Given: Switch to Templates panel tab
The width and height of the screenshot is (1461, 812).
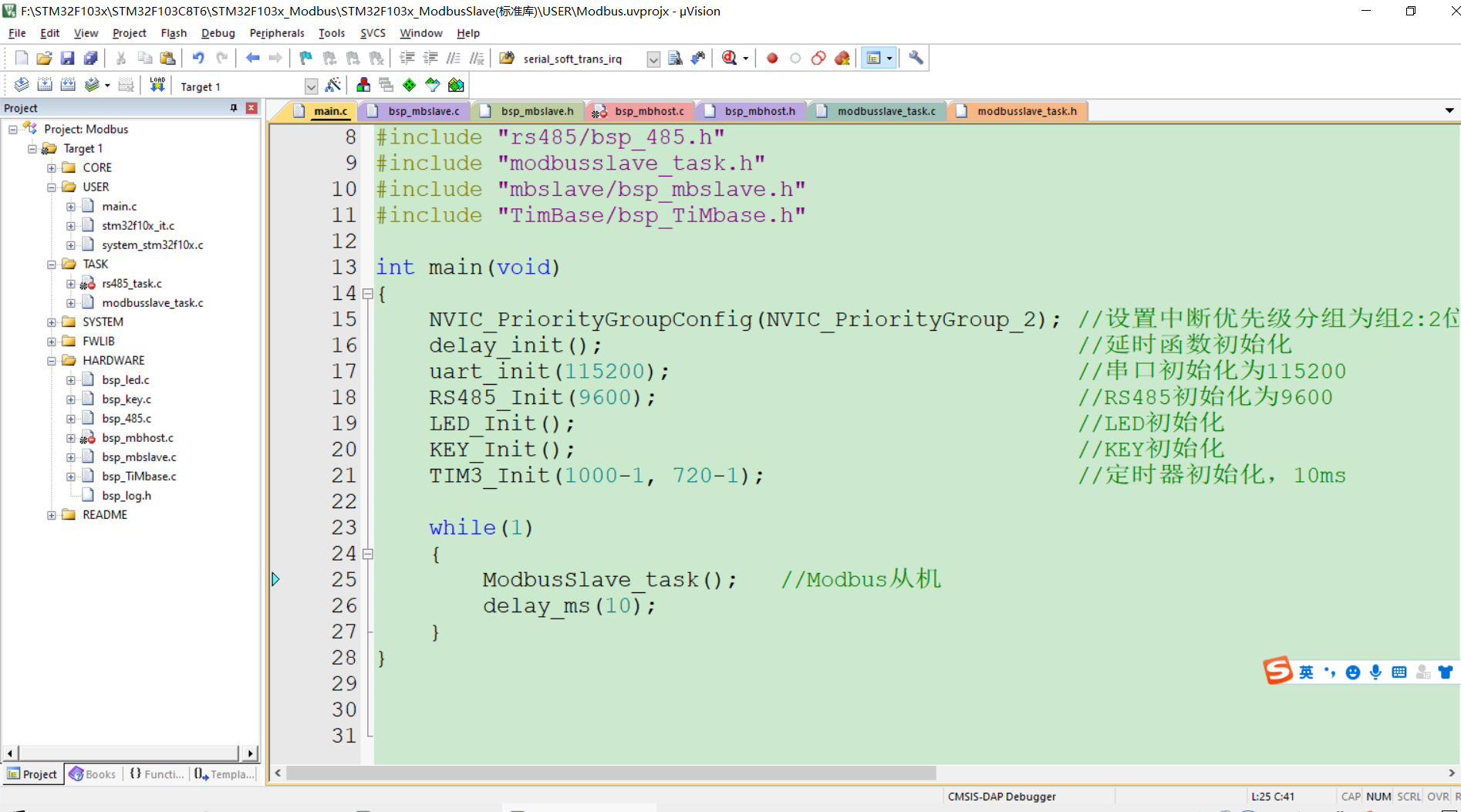Looking at the screenshot, I should coord(224,774).
